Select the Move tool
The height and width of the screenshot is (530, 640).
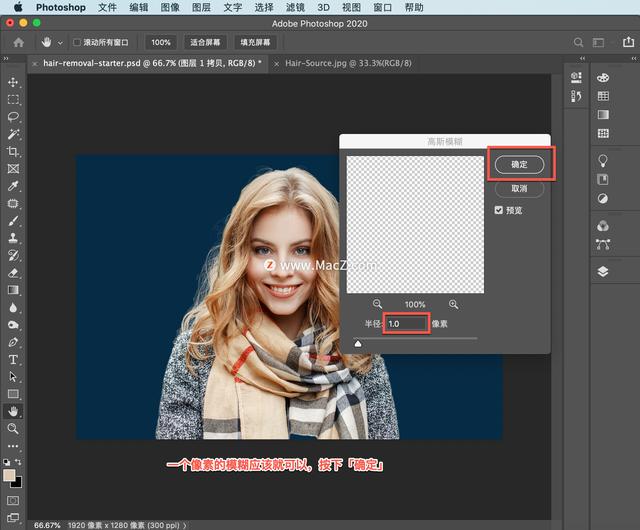13,82
